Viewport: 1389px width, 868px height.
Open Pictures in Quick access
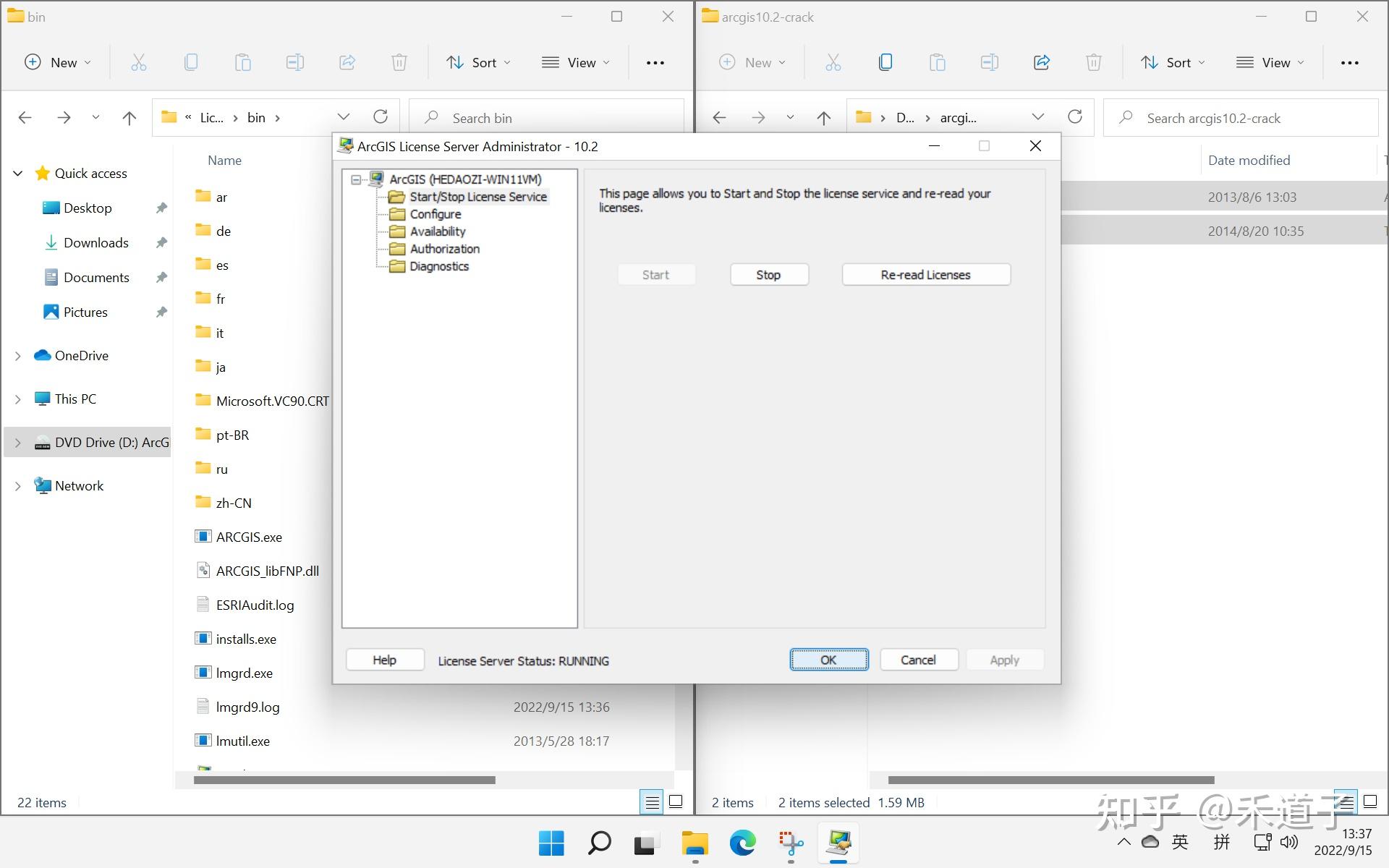click(85, 312)
